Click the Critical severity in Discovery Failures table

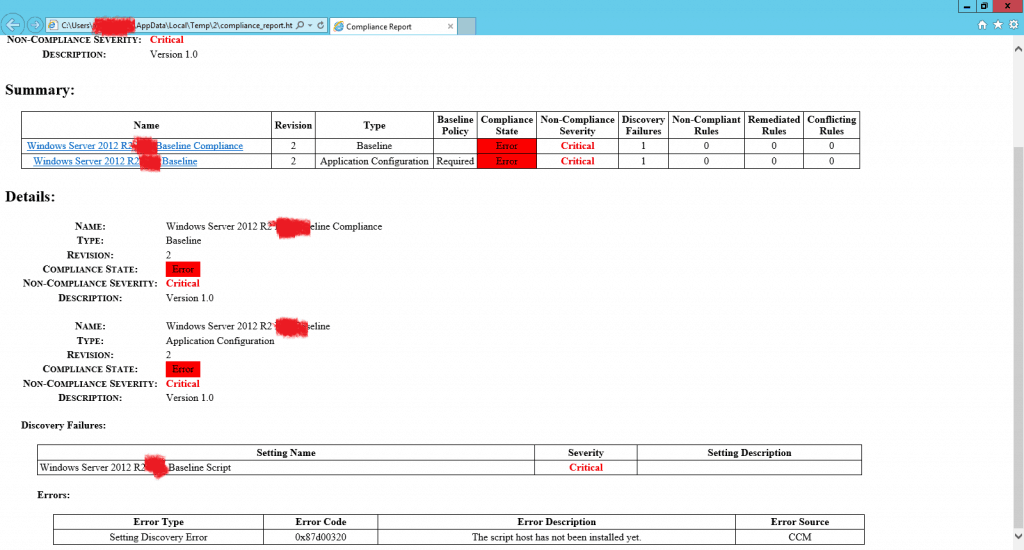(586, 468)
